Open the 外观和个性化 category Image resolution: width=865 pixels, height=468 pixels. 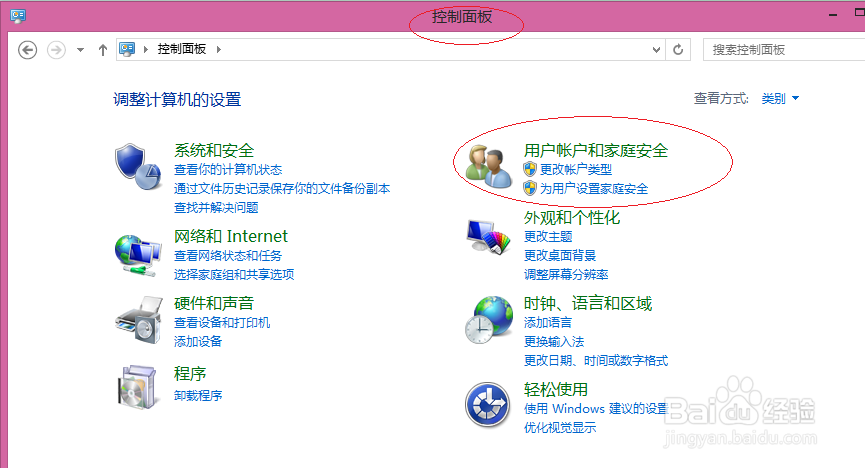572,217
